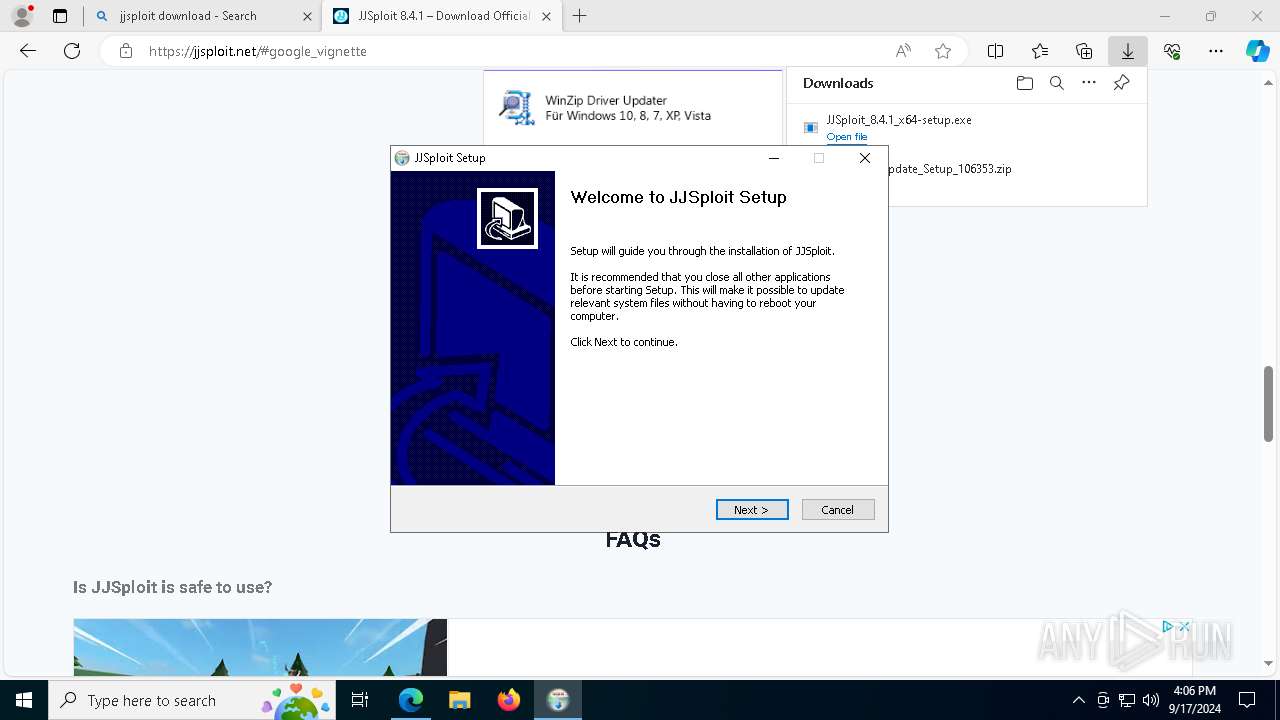
Task: Open network status in system tray
Action: 1127,700
